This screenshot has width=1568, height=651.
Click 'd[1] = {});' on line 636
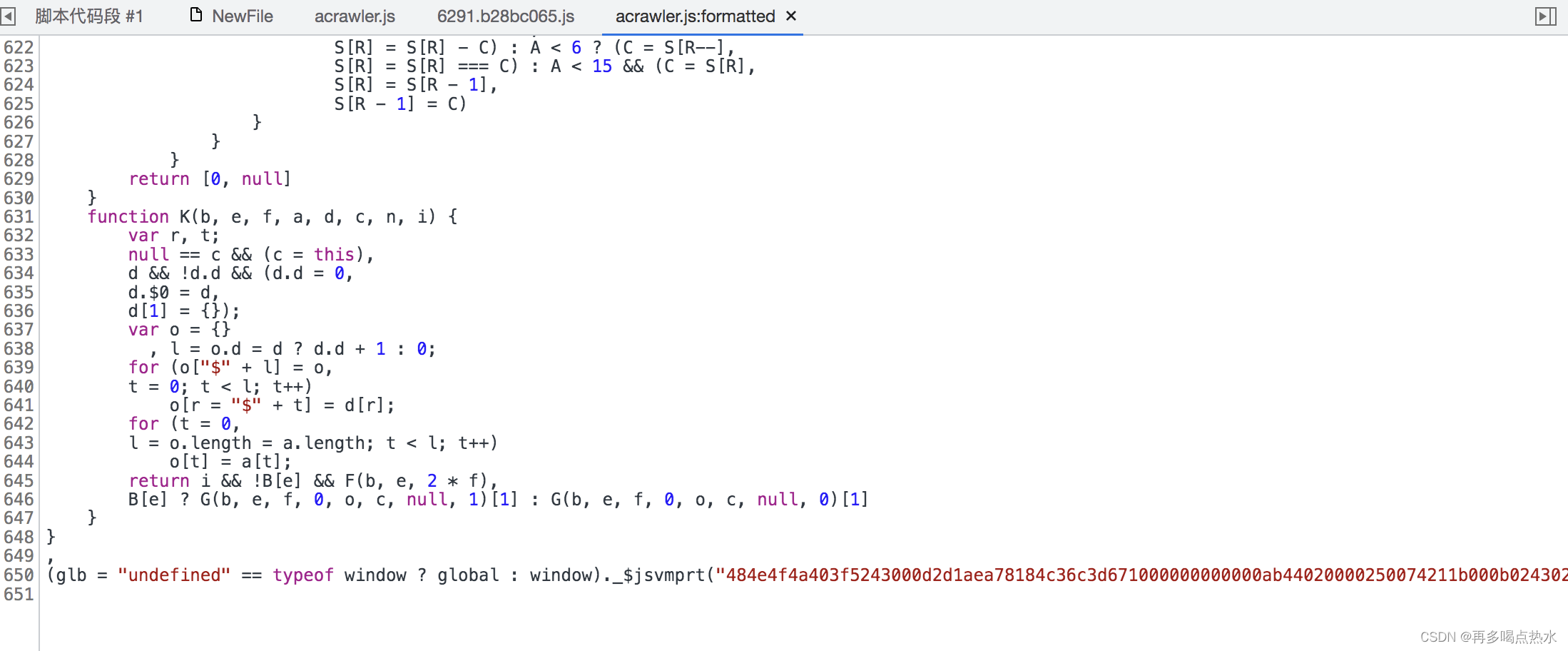184,311
